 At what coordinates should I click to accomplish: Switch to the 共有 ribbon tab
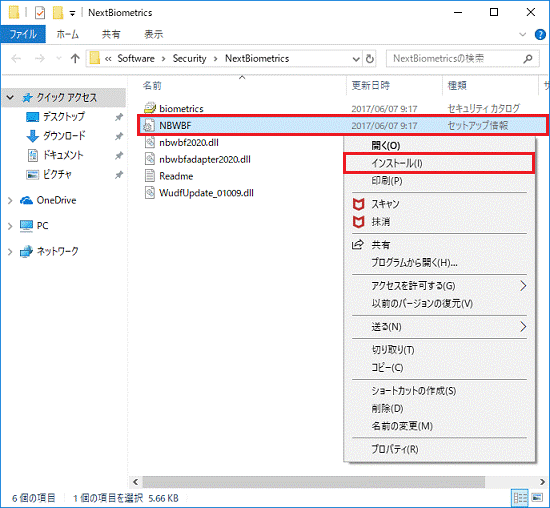[111, 34]
